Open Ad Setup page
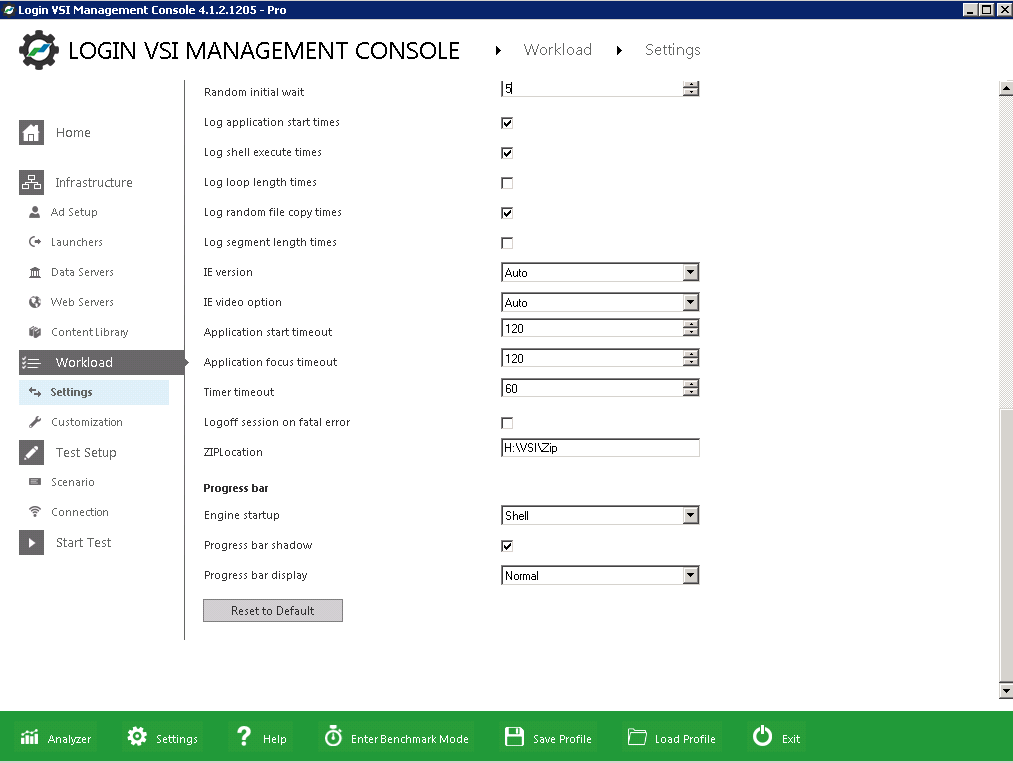The width and height of the screenshot is (1013, 763). (x=74, y=212)
